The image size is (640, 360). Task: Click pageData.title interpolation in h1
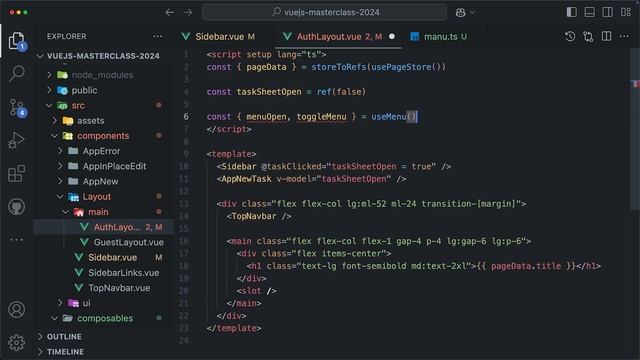[x=526, y=266]
